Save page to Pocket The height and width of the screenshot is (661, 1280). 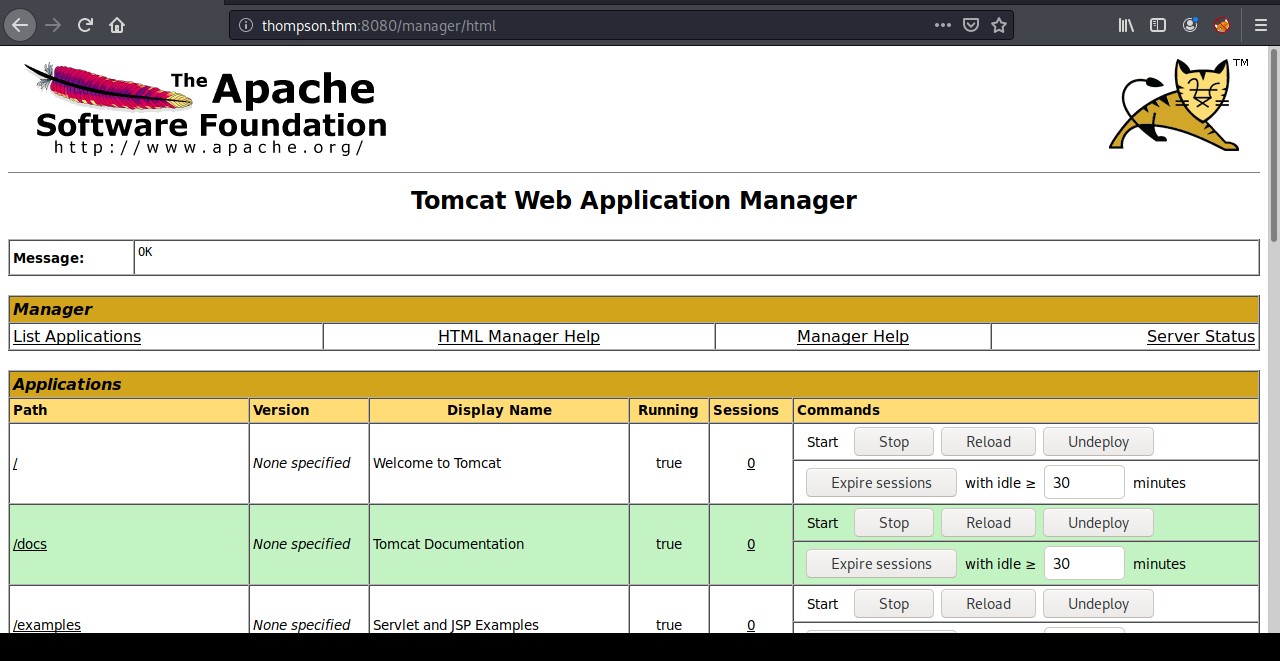tap(970, 25)
